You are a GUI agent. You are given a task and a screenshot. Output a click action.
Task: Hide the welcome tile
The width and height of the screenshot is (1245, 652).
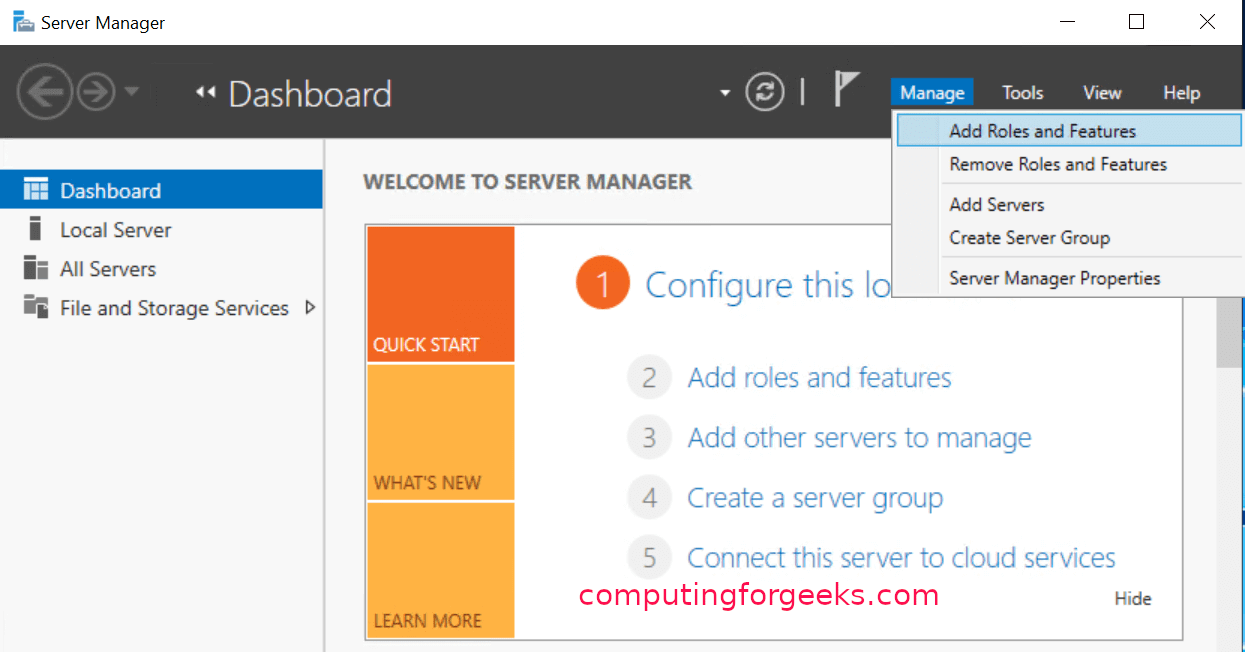1133,598
